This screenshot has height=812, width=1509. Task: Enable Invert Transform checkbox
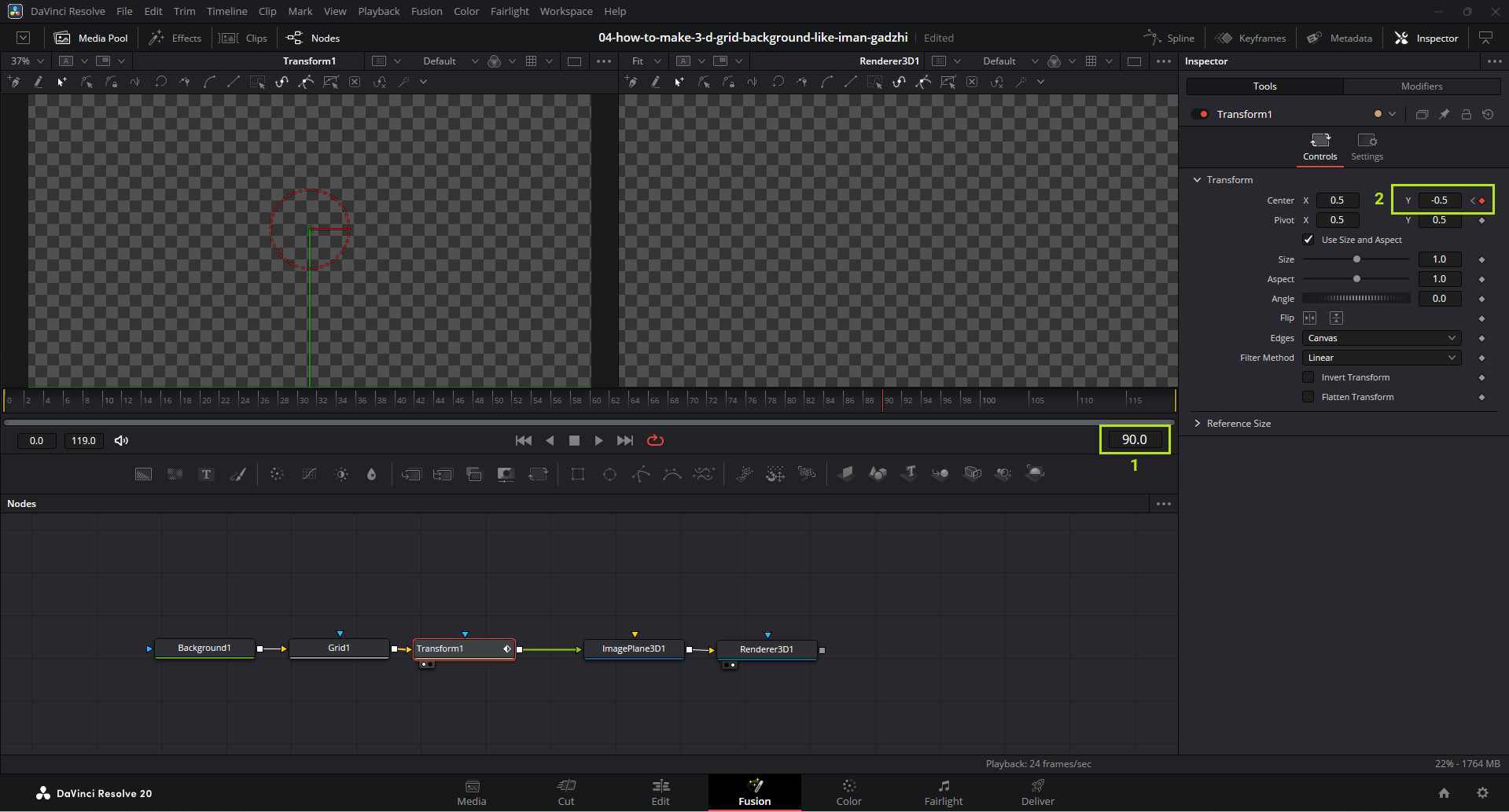click(x=1308, y=377)
